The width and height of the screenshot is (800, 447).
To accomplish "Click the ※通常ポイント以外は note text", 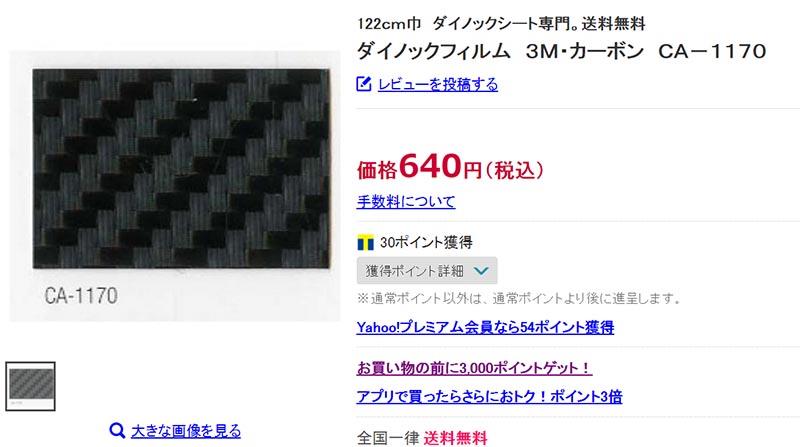I will point(518,299).
